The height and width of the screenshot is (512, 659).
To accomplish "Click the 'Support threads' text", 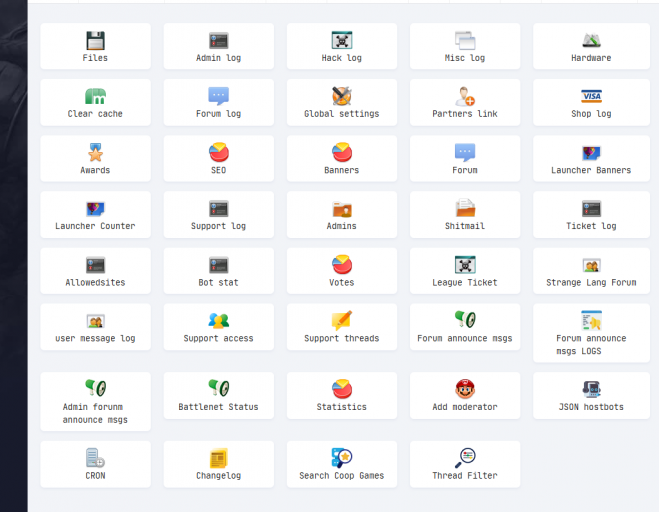I will coord(342,338).
